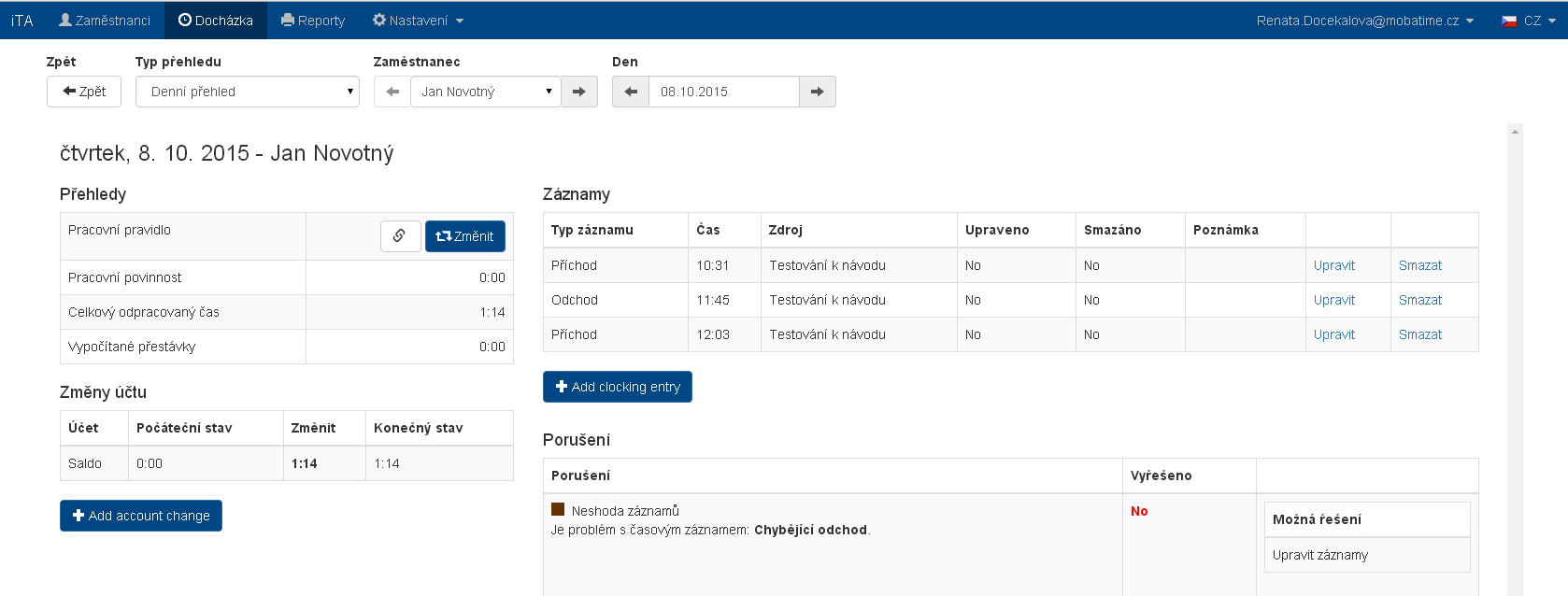Go to next employee with right arrow
This screenshot has height=596, width=1568.
click(579, 92)
